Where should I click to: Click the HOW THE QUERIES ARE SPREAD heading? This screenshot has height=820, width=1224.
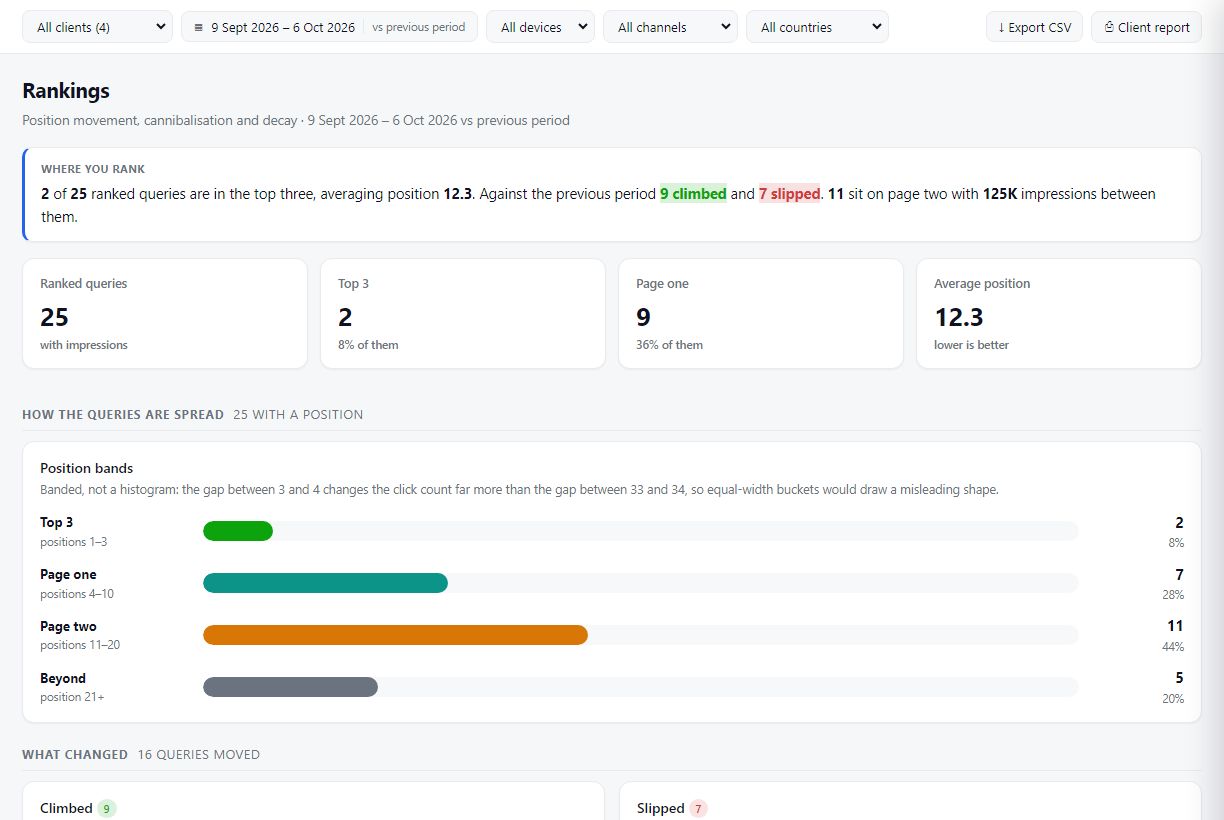coord(123,414)
